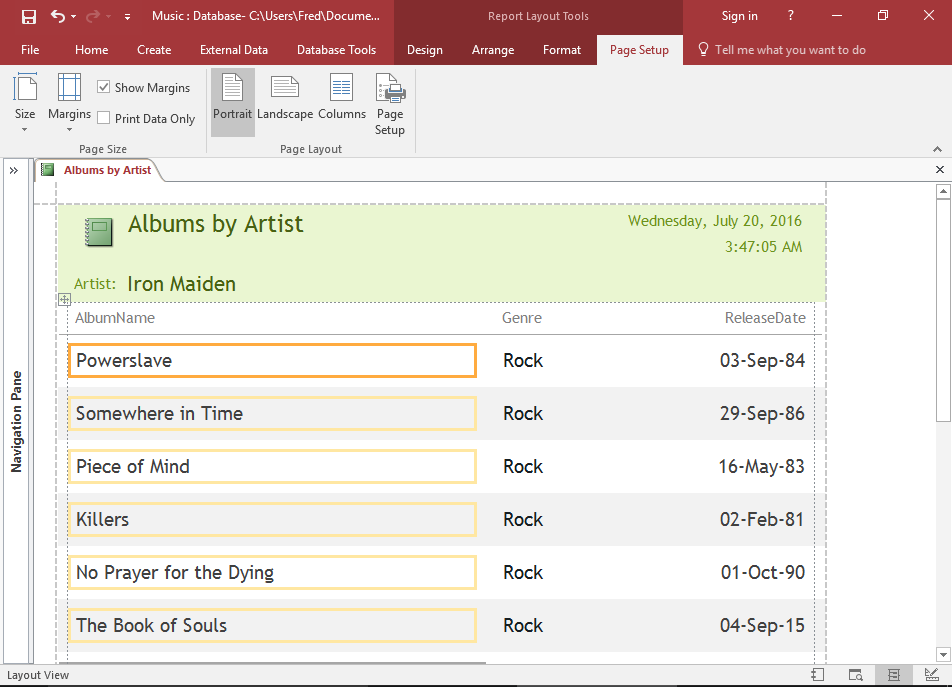The image size is (952, 687).
Task: Select the Page Setup tab
Action: pos(639,50)
